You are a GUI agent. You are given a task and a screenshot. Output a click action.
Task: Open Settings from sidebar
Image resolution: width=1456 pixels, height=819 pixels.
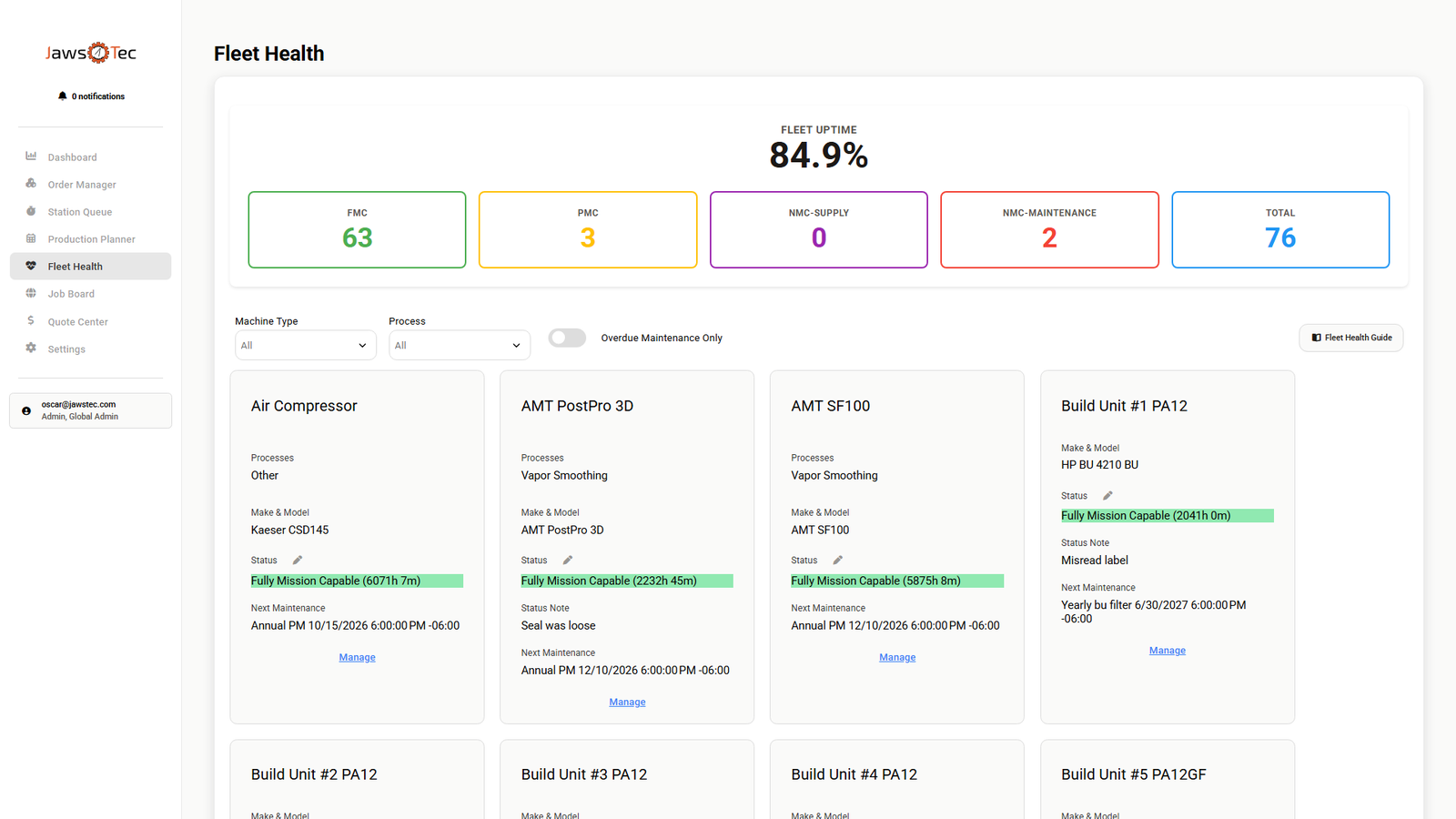click(x=90, y=349)
